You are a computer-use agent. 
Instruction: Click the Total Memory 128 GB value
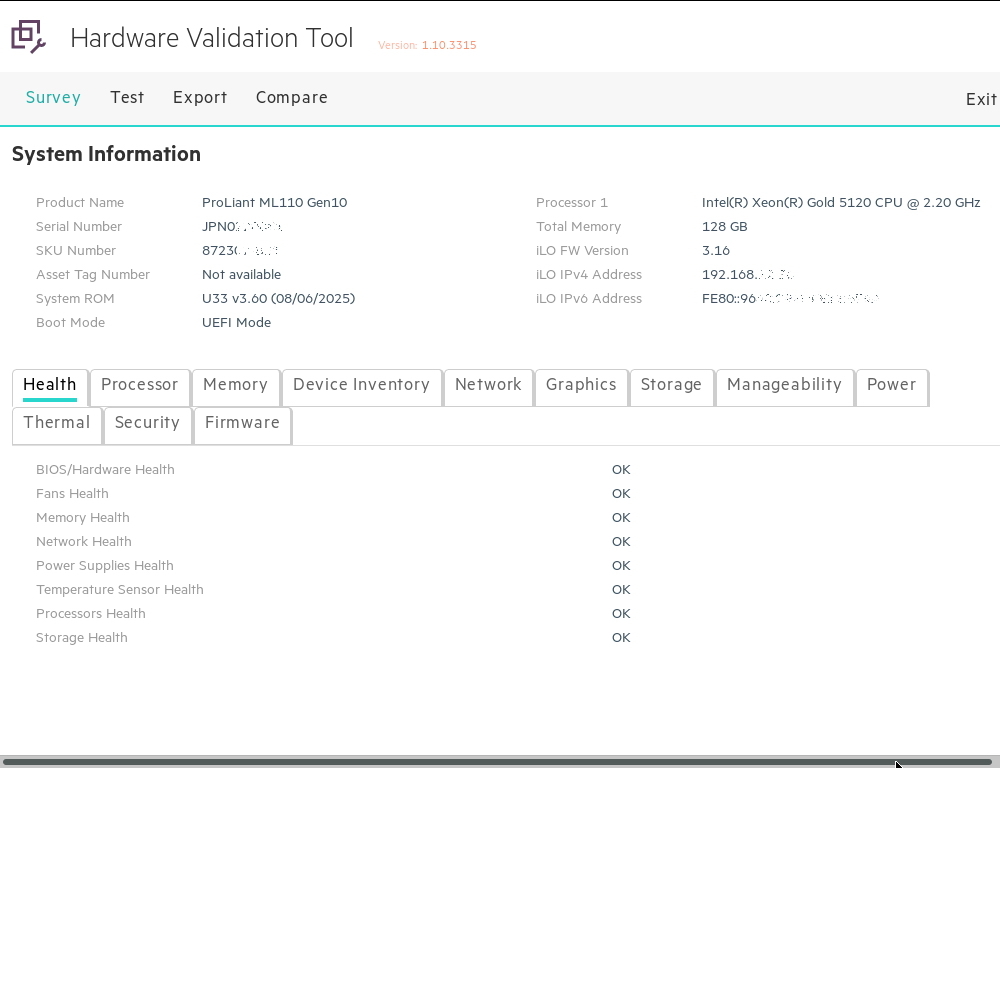click(724, 226)
